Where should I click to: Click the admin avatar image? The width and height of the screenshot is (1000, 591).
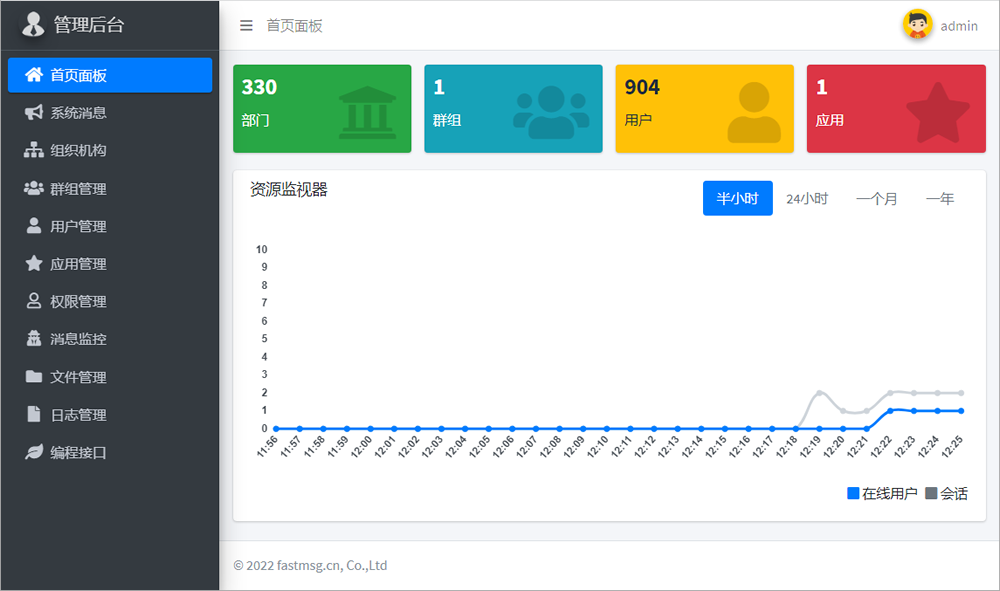917,26
